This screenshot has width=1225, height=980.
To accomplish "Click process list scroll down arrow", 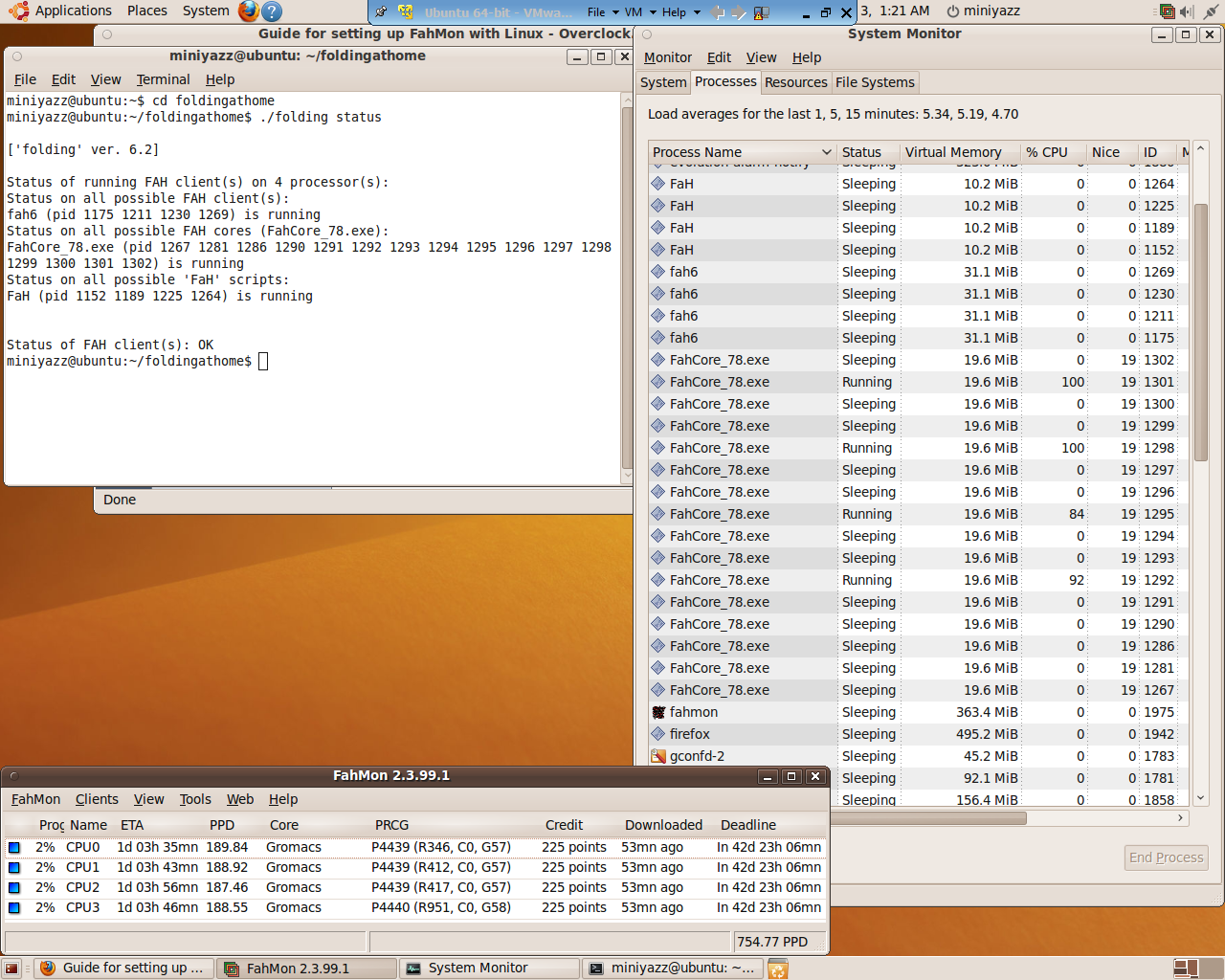I will 1201,798.
